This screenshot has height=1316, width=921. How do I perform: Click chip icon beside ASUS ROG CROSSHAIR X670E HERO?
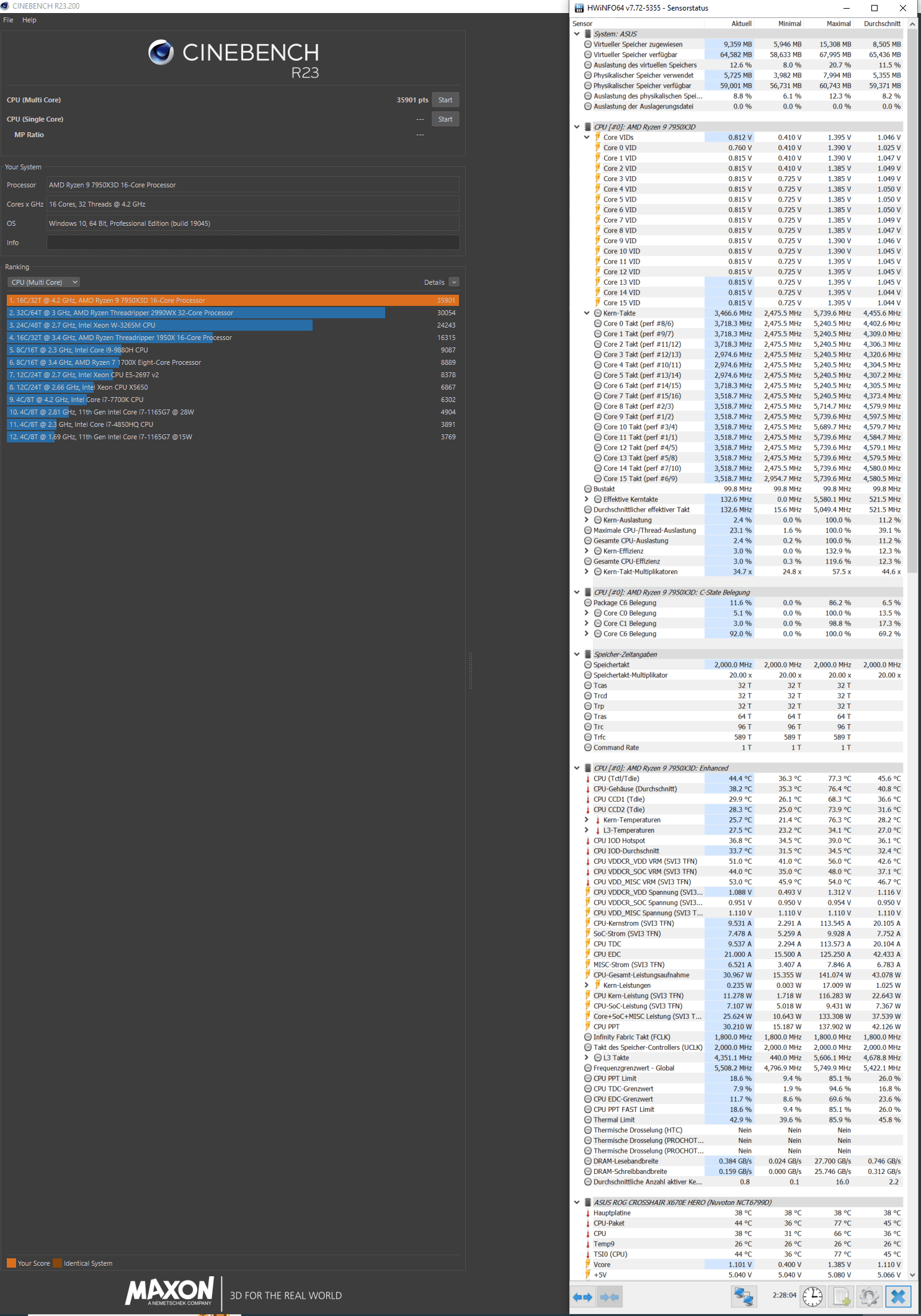coord(588,1202)
